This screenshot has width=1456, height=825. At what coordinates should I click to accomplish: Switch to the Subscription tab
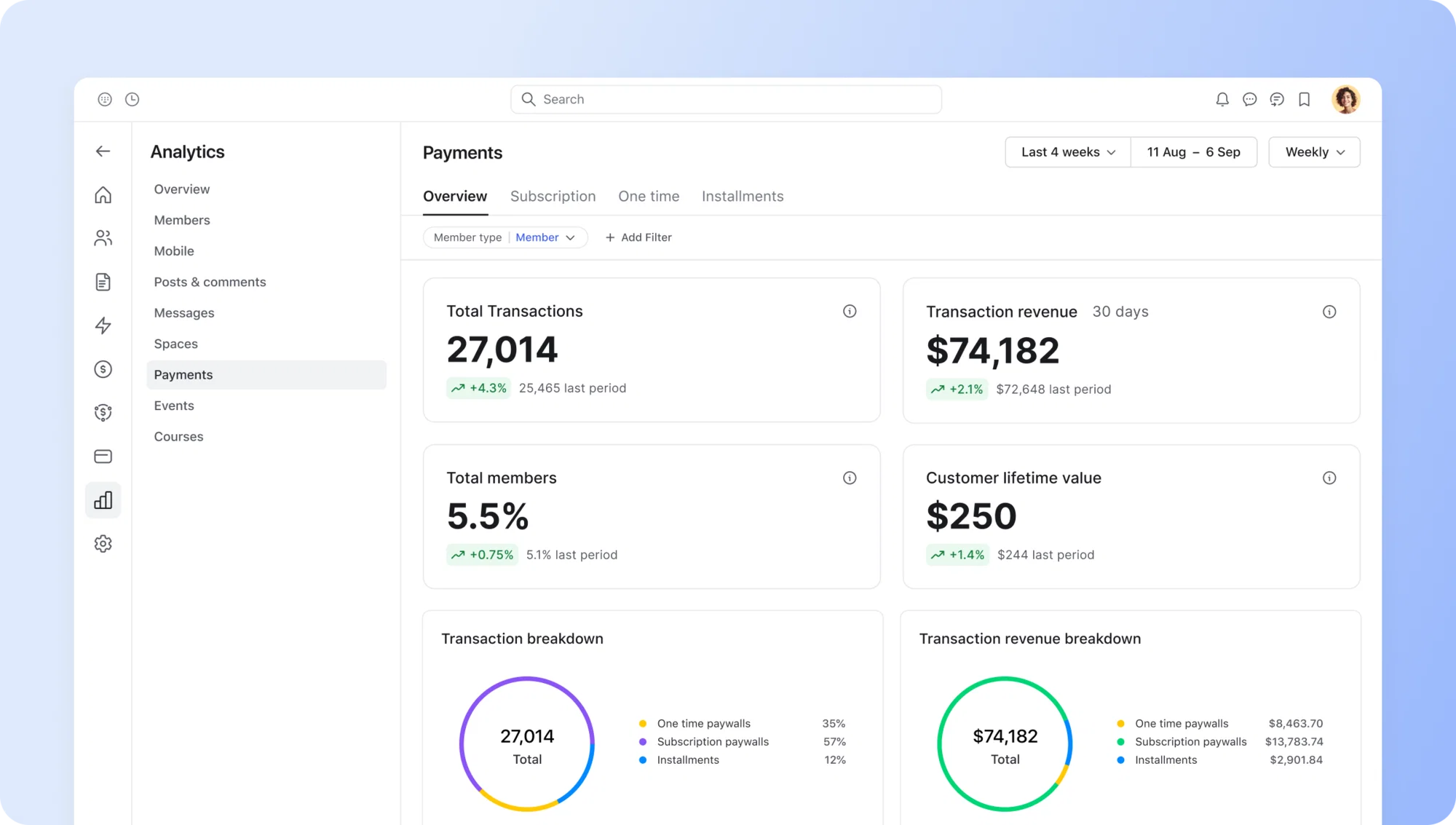tap(553, 196)
